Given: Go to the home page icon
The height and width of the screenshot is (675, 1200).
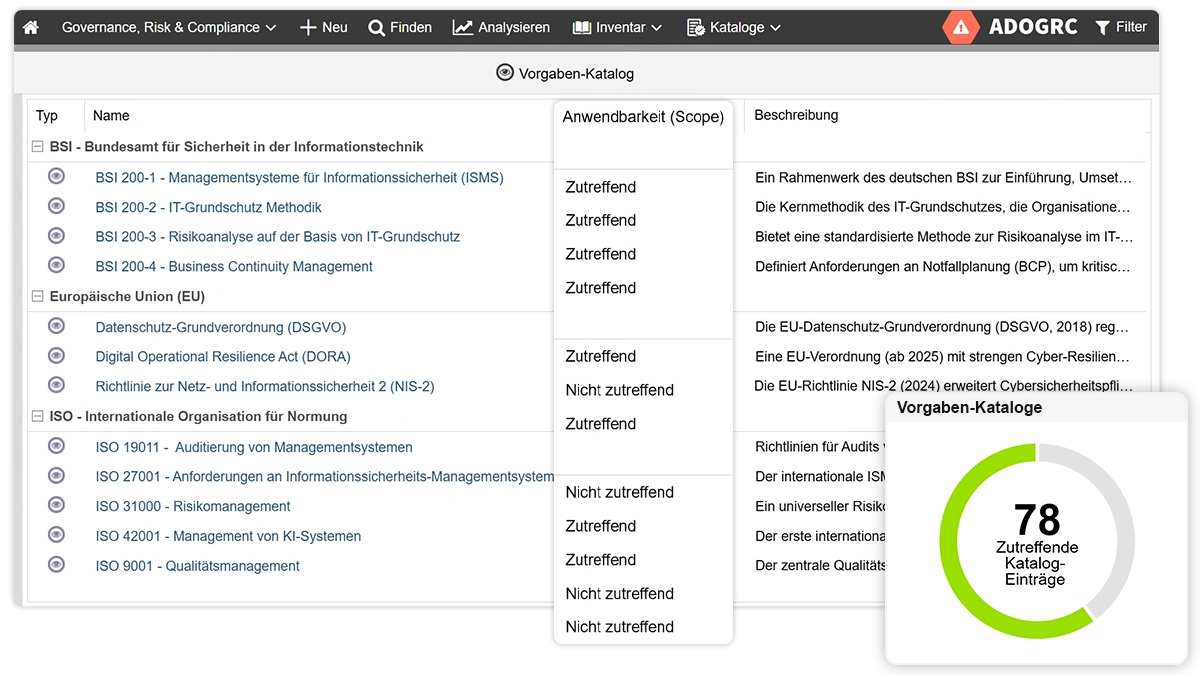Looking at the screenshot, I should point(31,28).
